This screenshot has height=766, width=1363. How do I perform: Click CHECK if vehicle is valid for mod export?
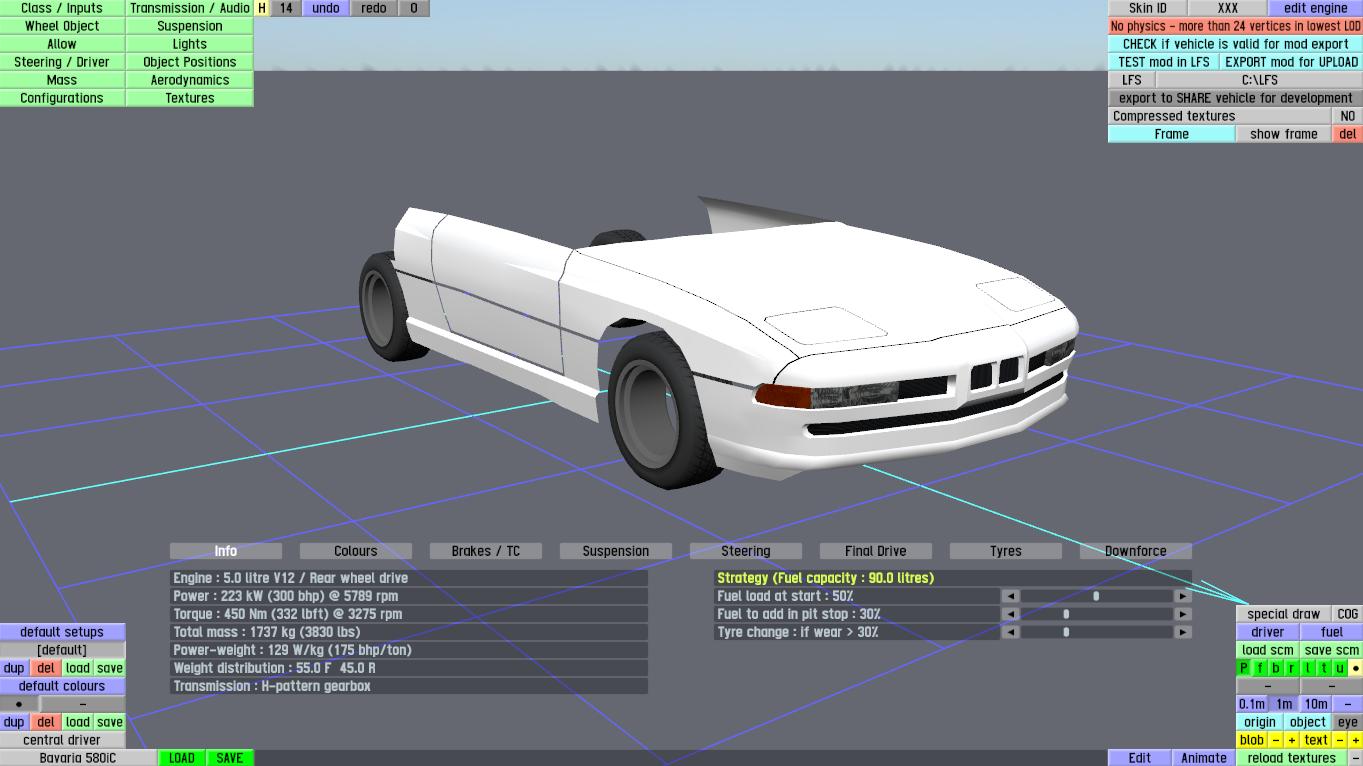(1235, 44)
